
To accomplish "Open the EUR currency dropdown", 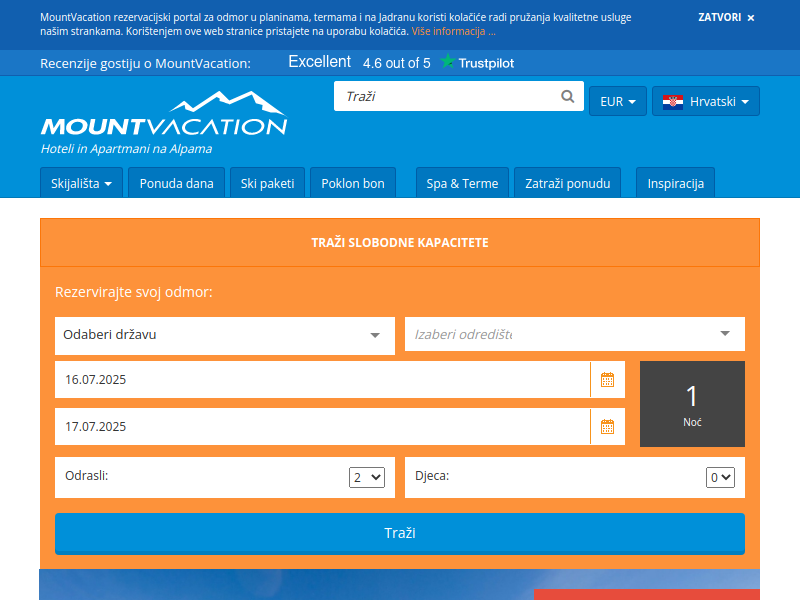I will tap(617, 101).
